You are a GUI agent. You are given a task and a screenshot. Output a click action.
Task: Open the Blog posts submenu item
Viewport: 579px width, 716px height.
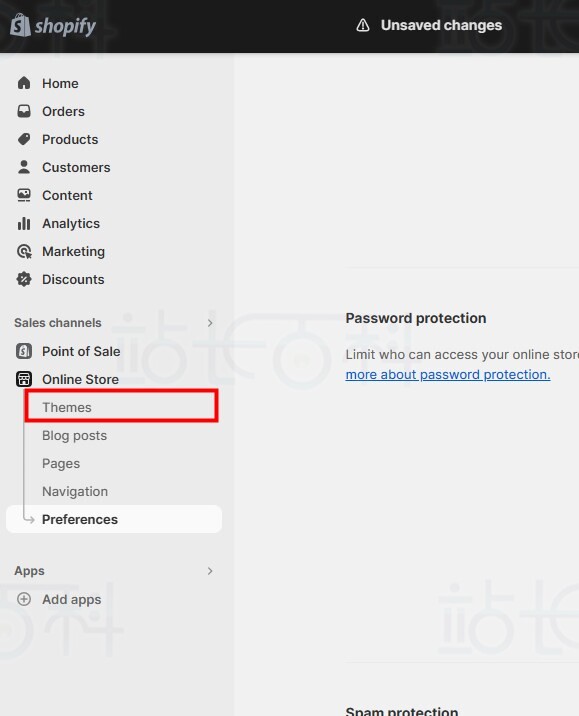[x=74, y=436]
